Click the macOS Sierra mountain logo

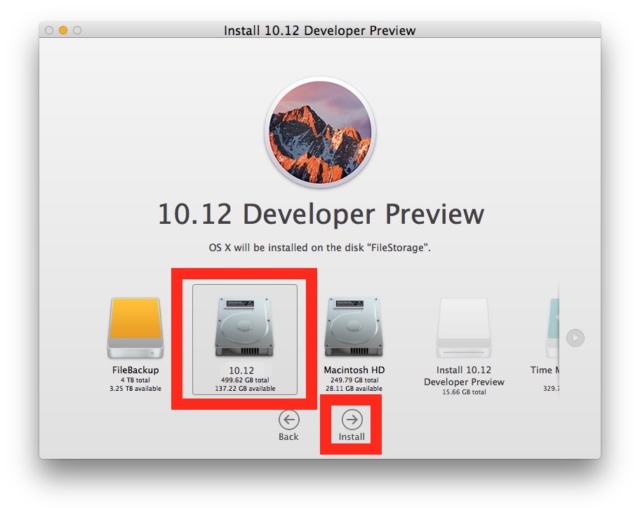pyautogui.click(x=320, y=132)
